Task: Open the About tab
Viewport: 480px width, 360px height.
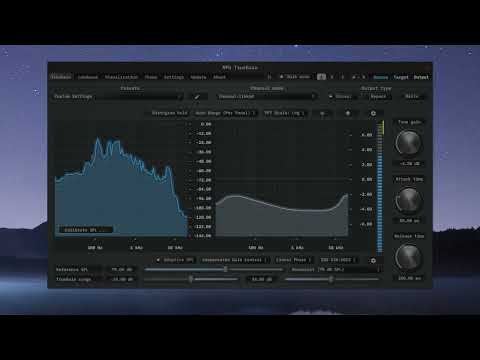Action: [219, 77]
